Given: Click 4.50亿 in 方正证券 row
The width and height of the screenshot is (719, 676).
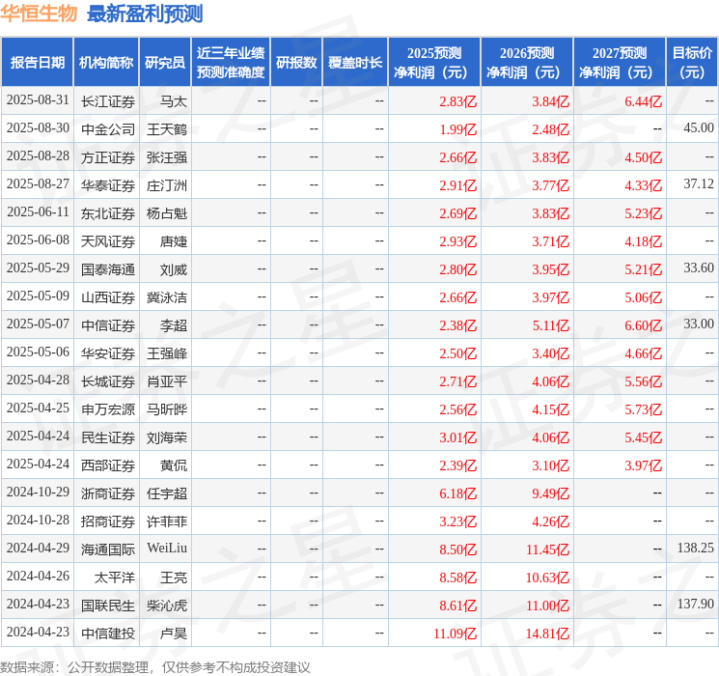Looking at the screenshot, I should pos(643,157).
